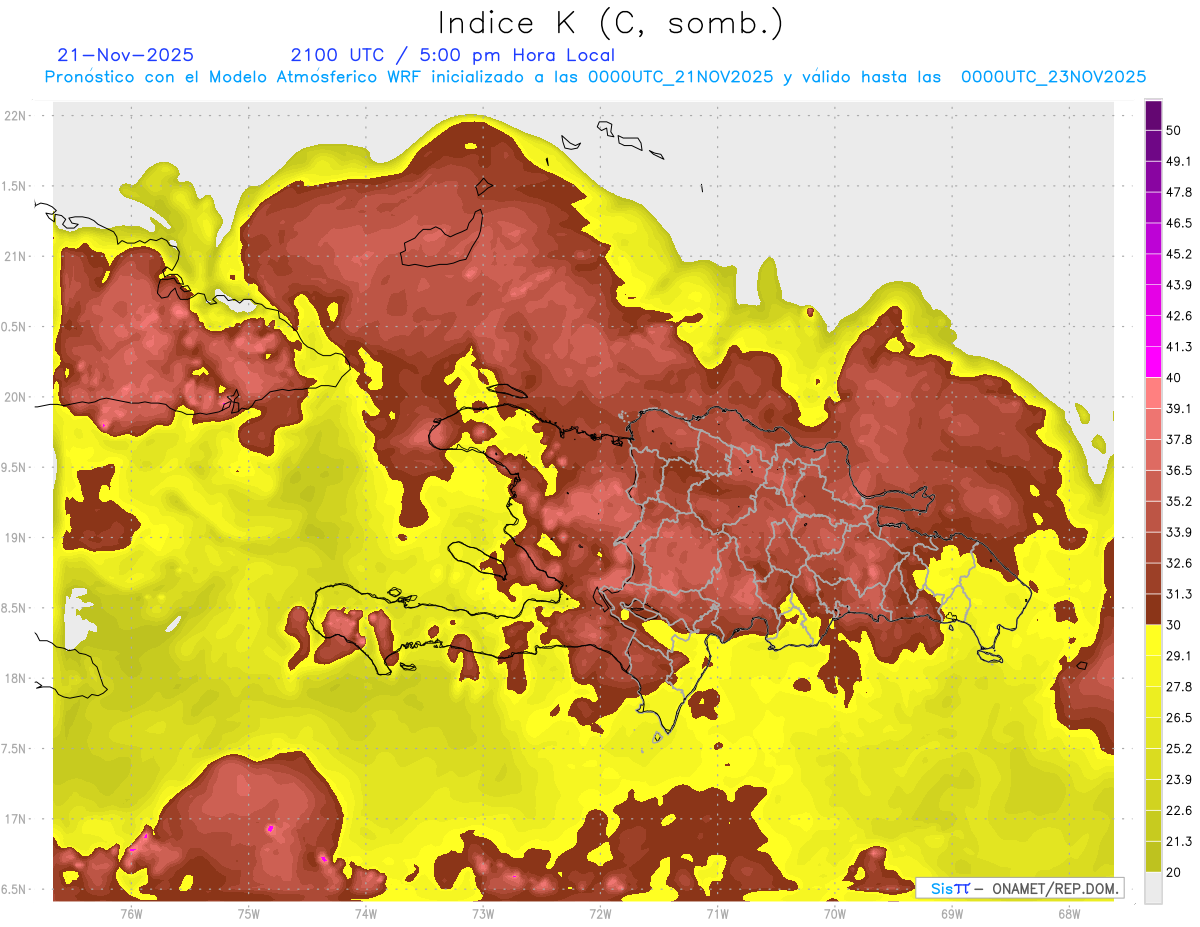Click the '69W' longitude label
Image resolution: width=1200 pixels, height=927 pixels.
[x=952, y=913]
